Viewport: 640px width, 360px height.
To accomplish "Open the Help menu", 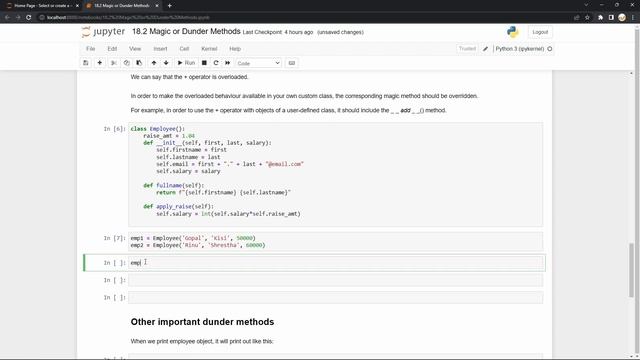I will click(235, 49).
